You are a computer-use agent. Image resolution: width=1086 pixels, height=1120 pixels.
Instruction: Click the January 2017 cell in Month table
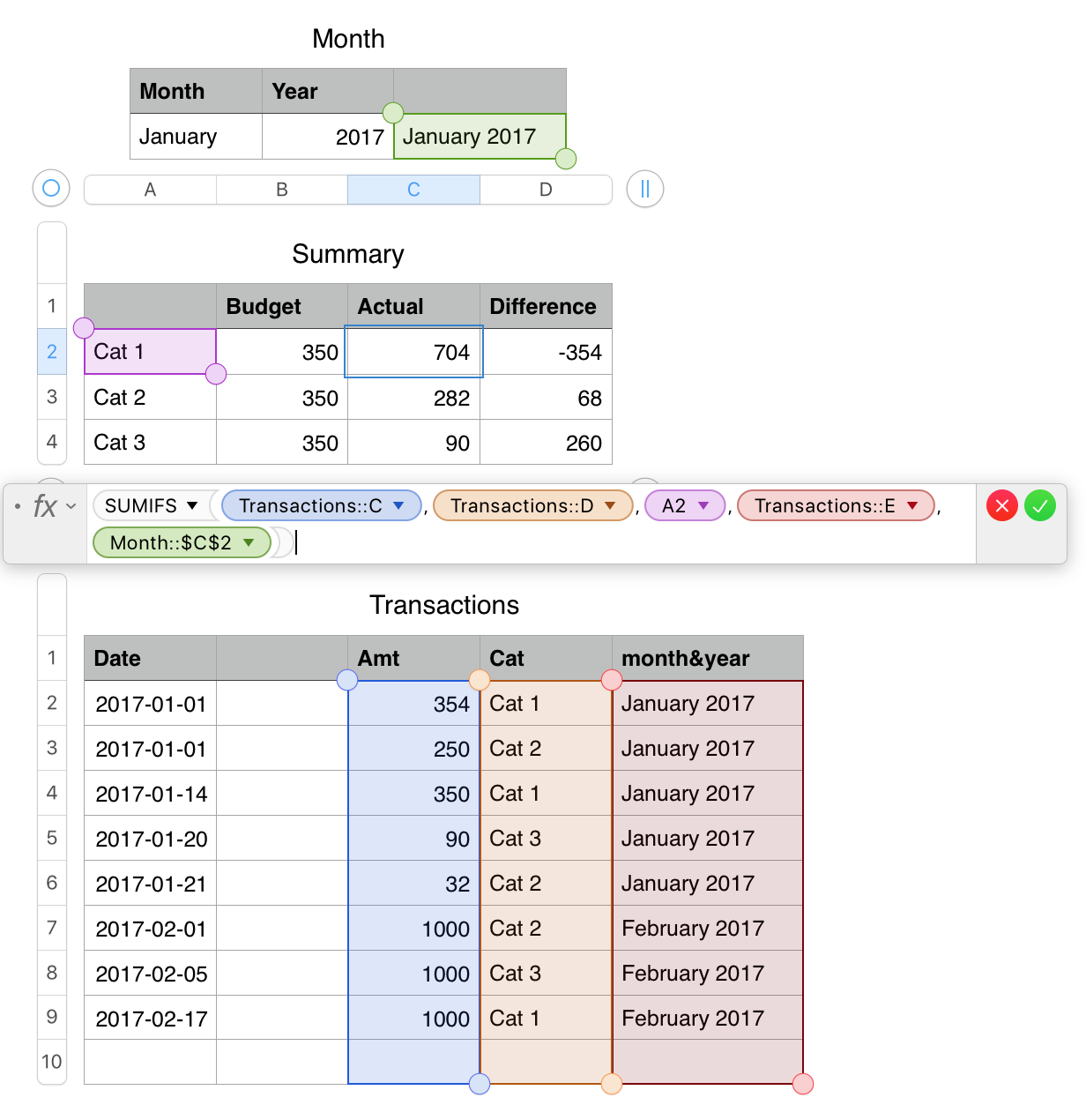click(480, 137)
